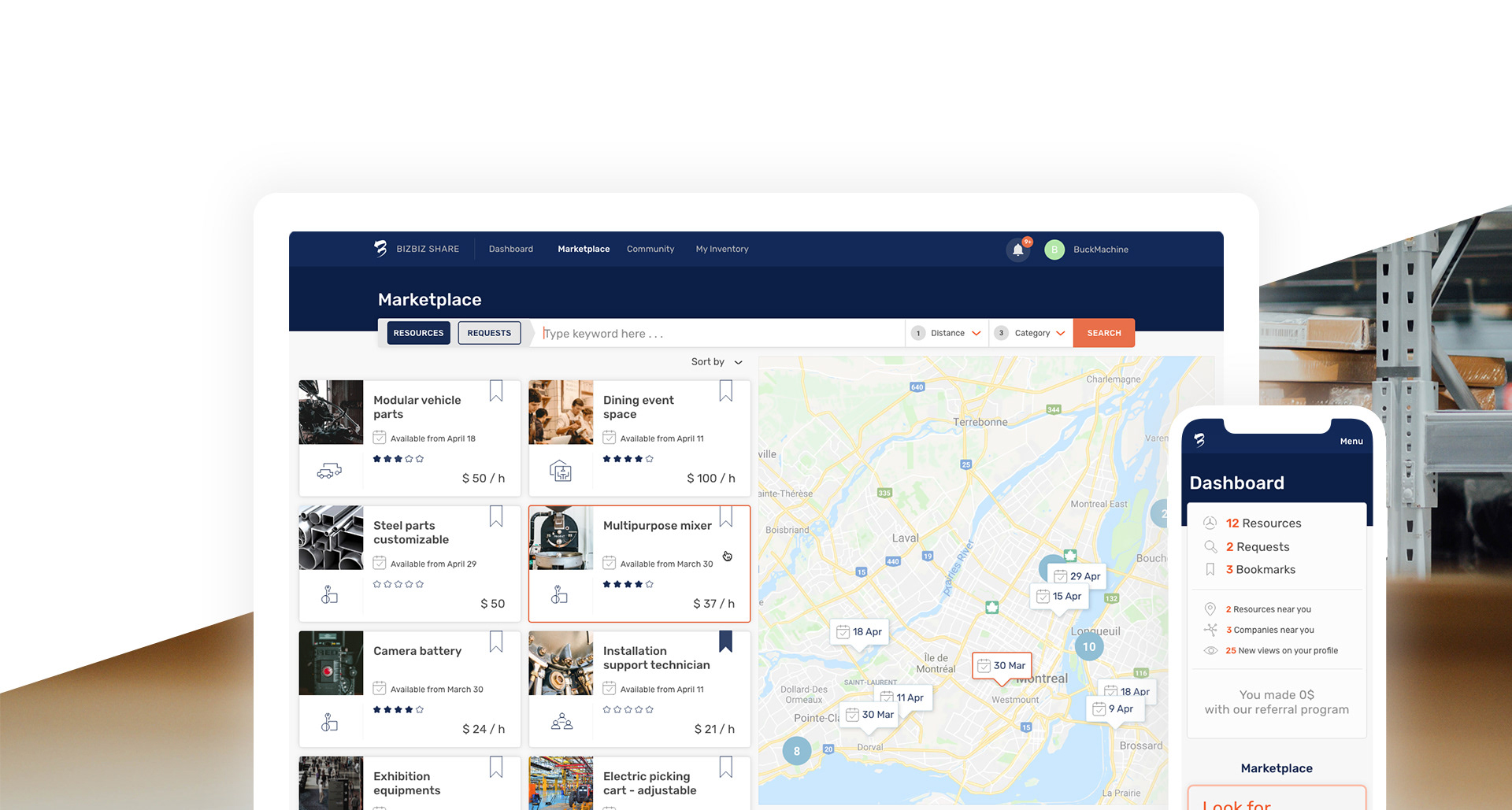Viewport: 1512px width, 810px height.
Task: Open the Camera battery thumbnail
Action: 331,663
